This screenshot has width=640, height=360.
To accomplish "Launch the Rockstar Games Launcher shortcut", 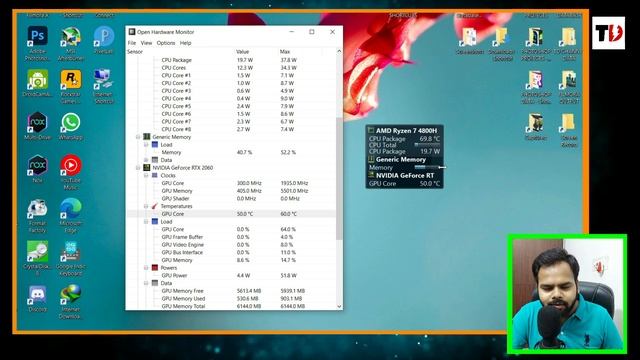I will (71, 79).
